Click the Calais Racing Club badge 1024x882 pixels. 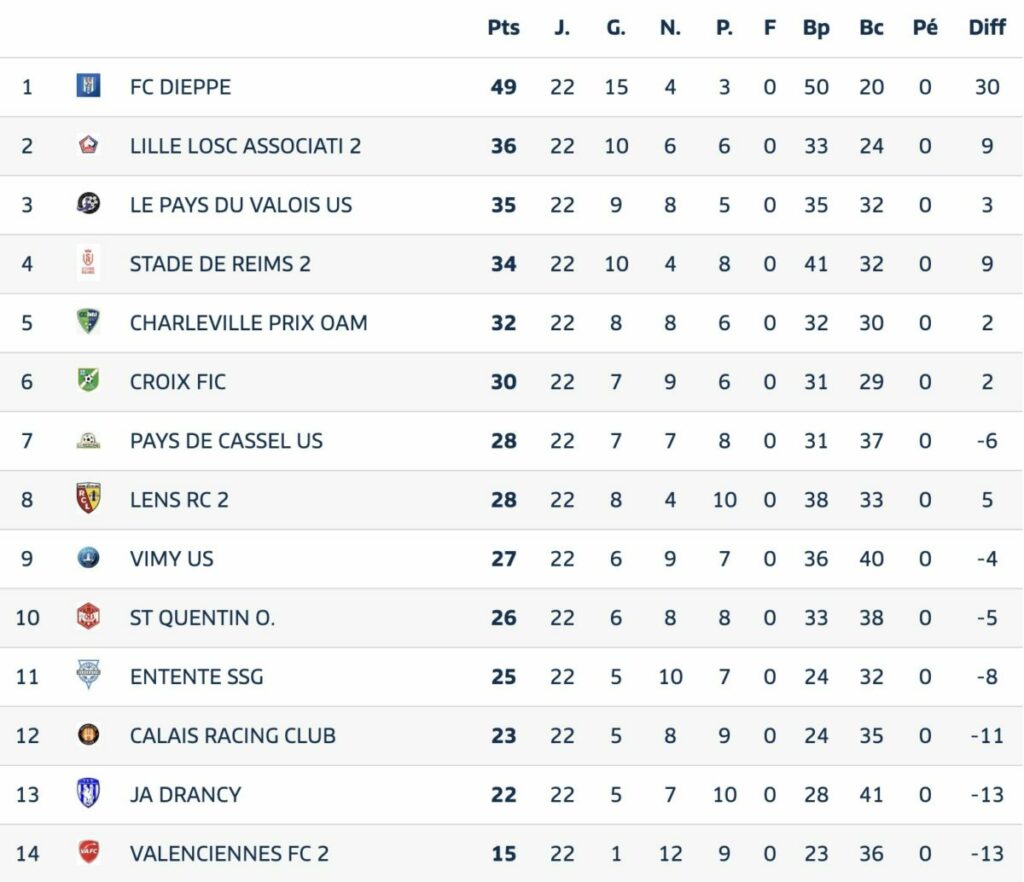point(88,734)
